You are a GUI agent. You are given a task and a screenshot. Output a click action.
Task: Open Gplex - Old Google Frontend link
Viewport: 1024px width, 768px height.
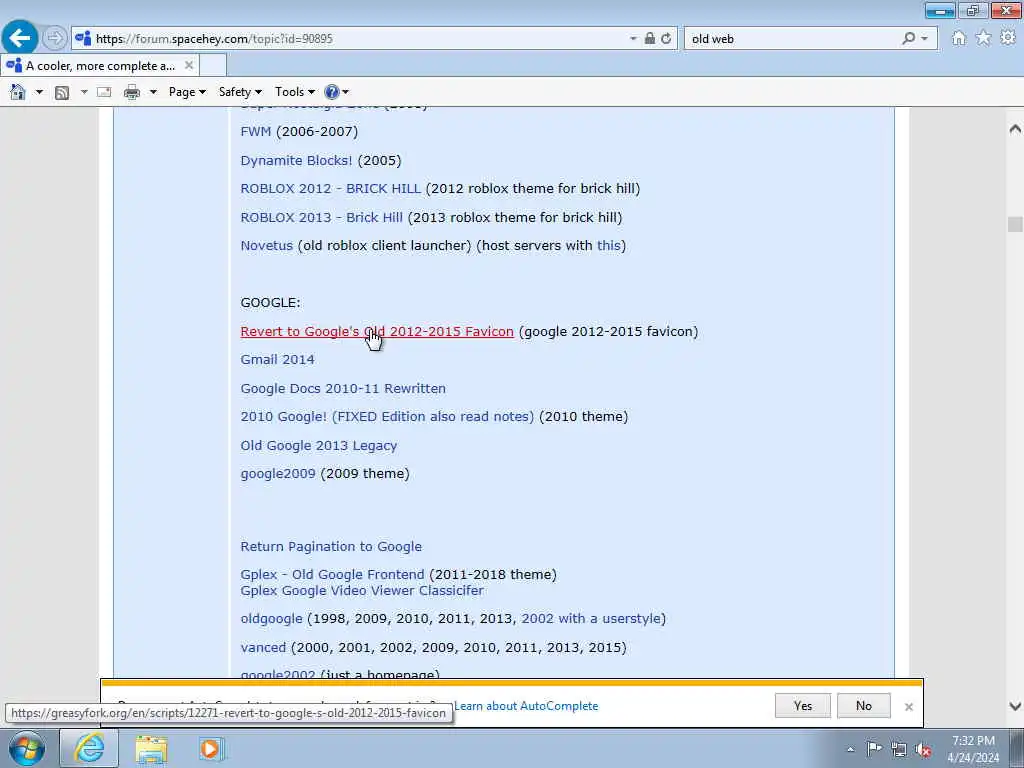coord(332,575)
